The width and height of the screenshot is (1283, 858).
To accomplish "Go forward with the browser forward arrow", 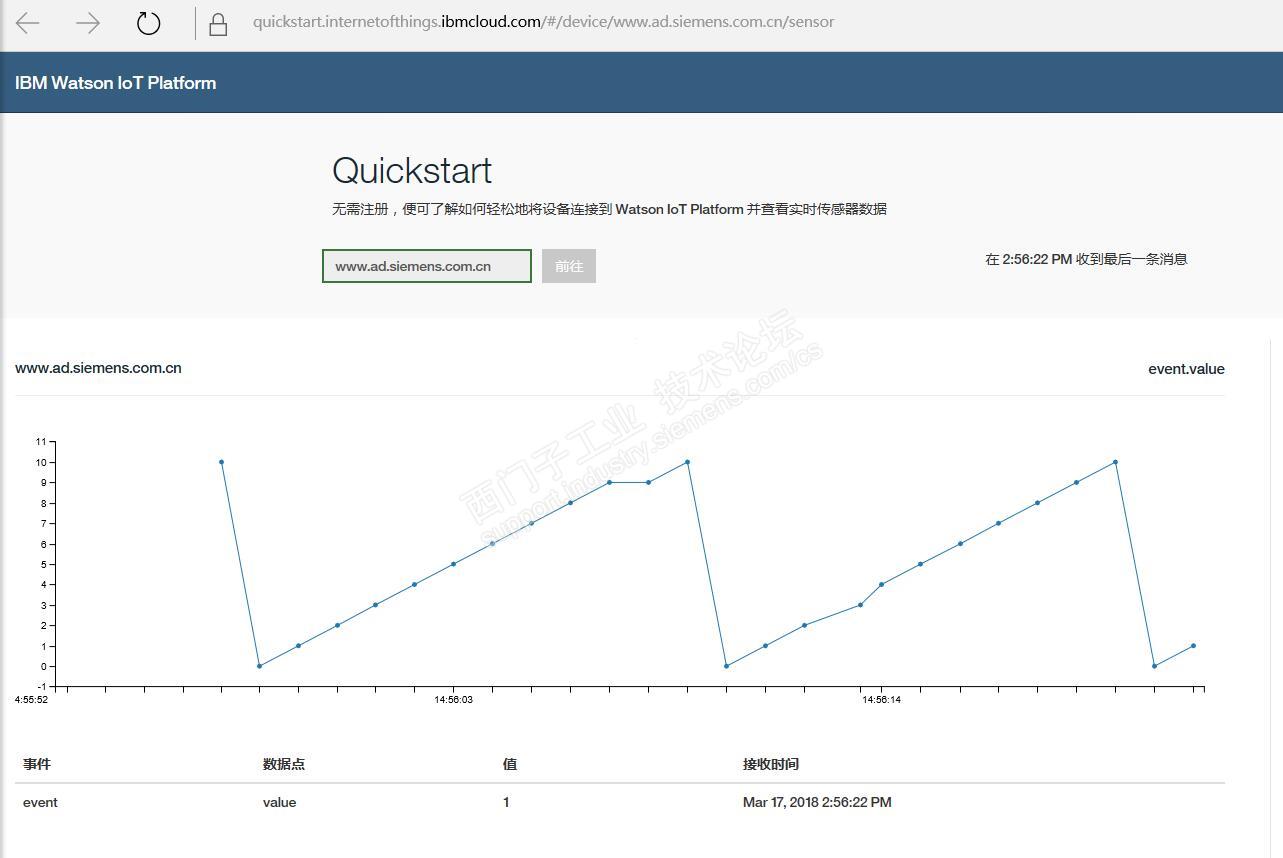I will (88, 23).
